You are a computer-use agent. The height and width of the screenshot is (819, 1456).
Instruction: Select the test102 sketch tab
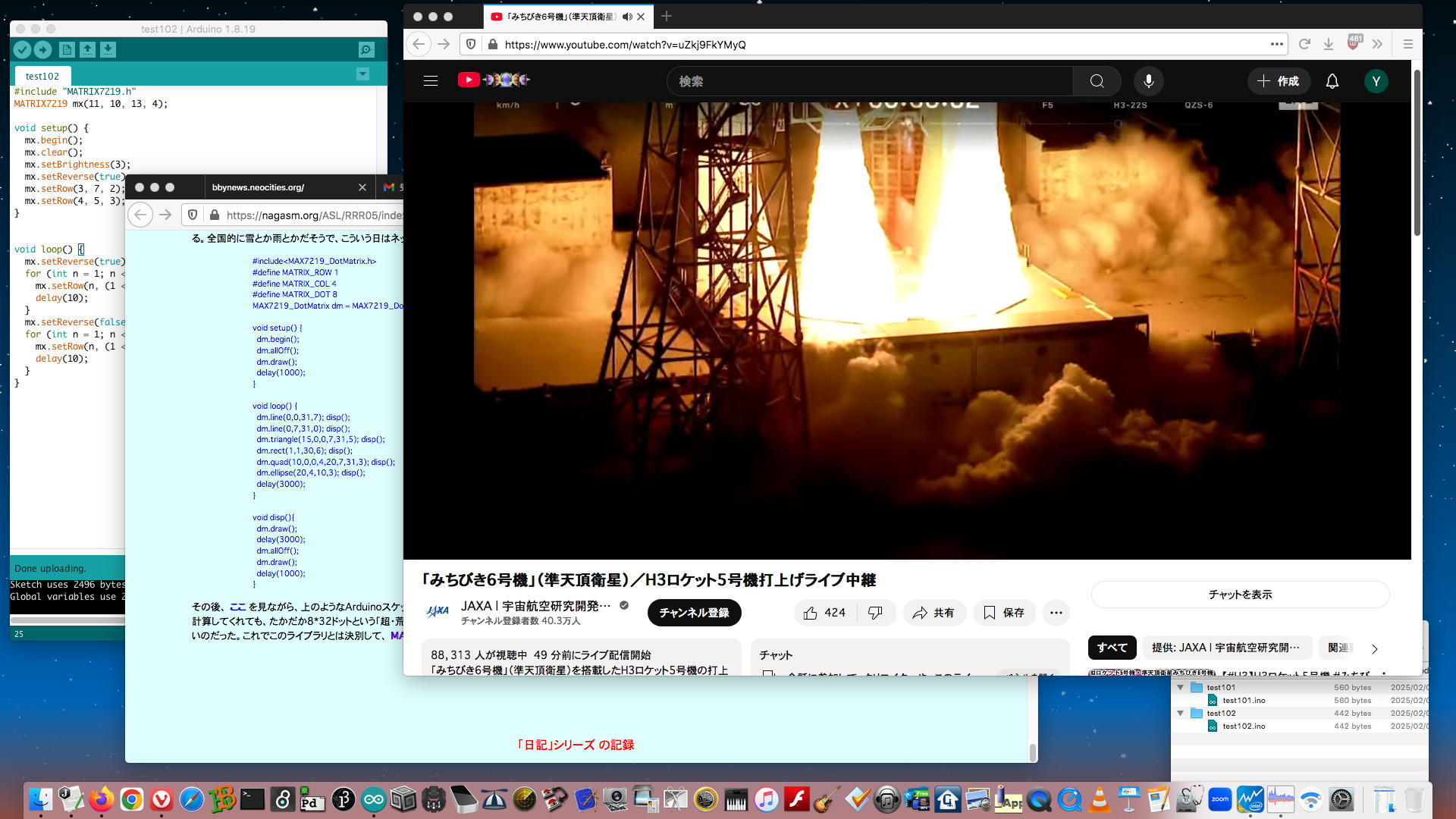42,76
